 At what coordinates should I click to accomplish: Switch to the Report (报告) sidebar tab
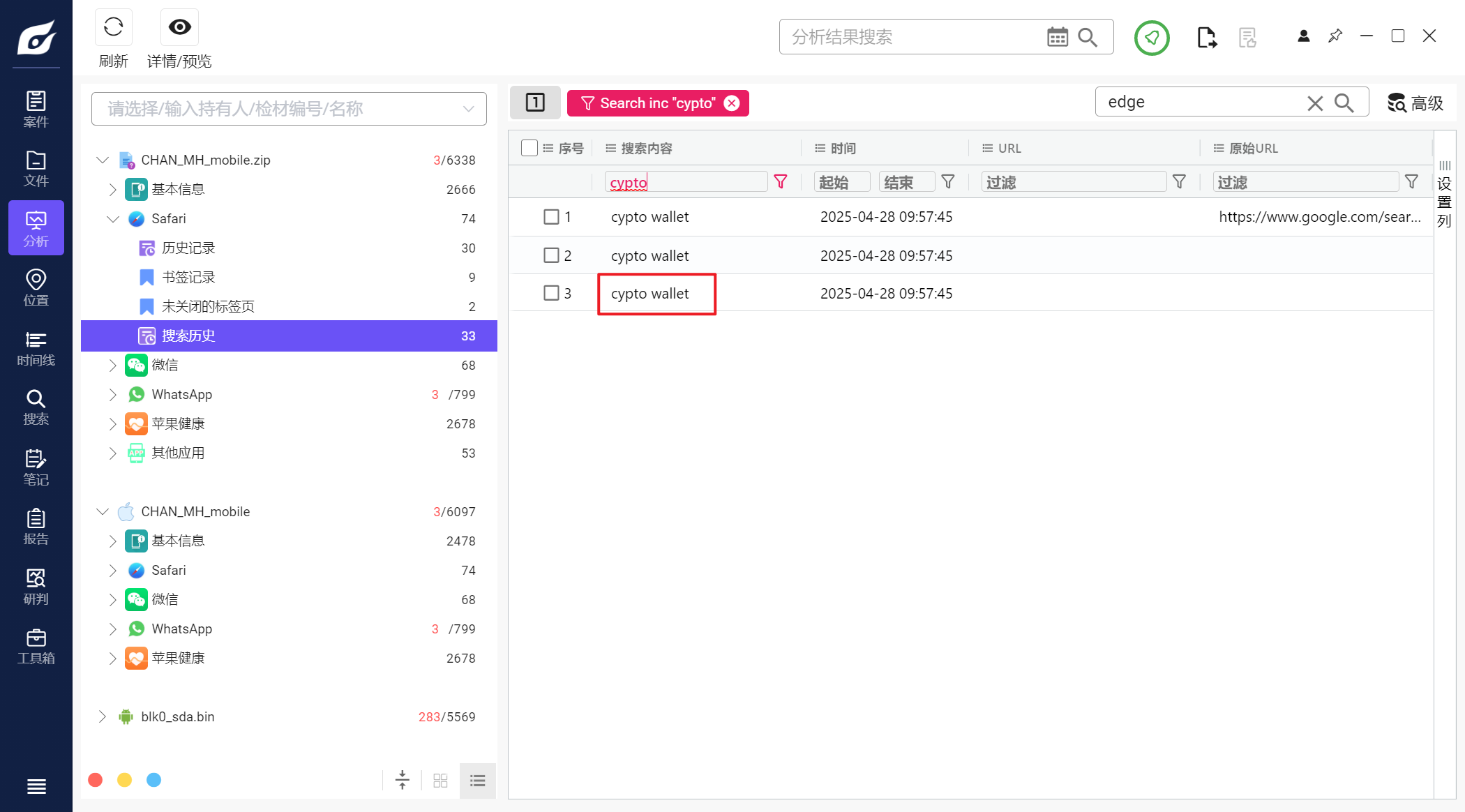pos(36,527)
